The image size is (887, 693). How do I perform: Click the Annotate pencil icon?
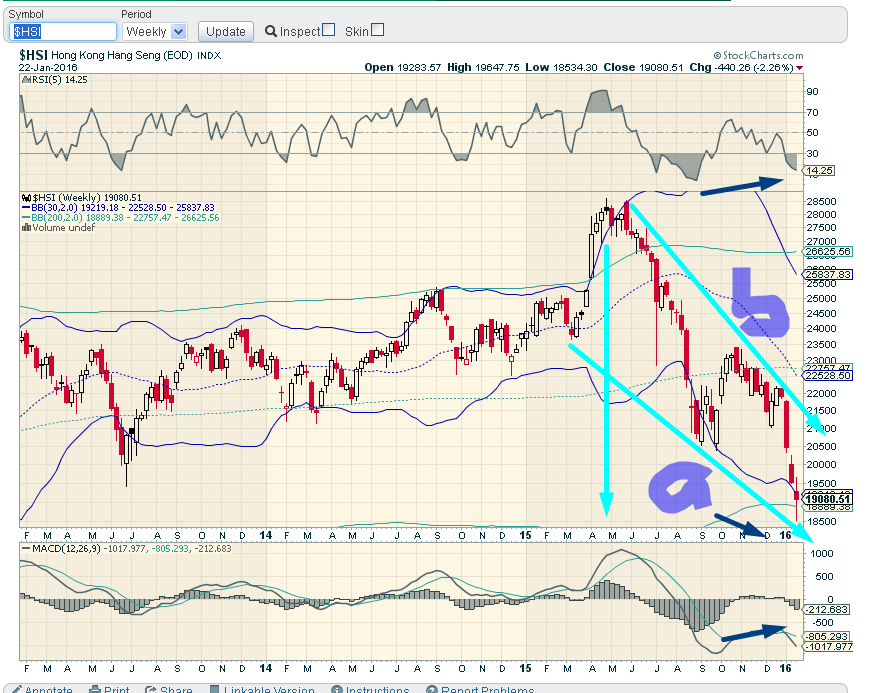(16, 690)
